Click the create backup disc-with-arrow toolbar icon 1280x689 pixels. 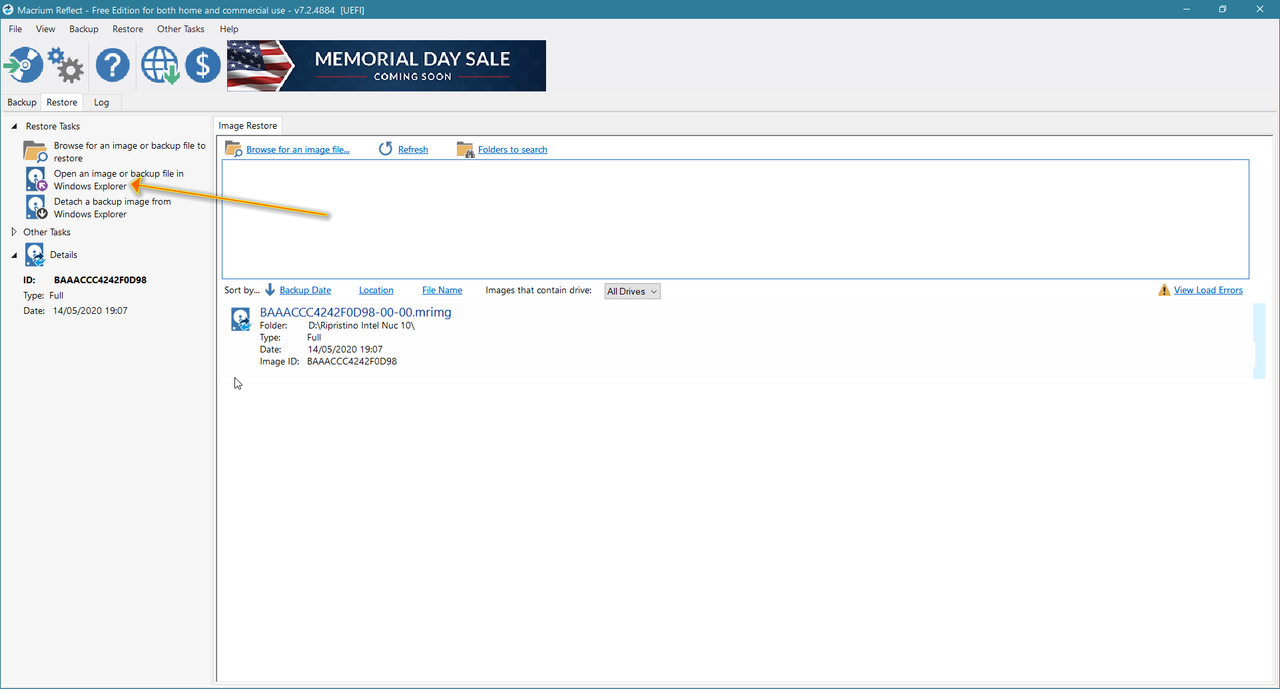tap(24, 66)
